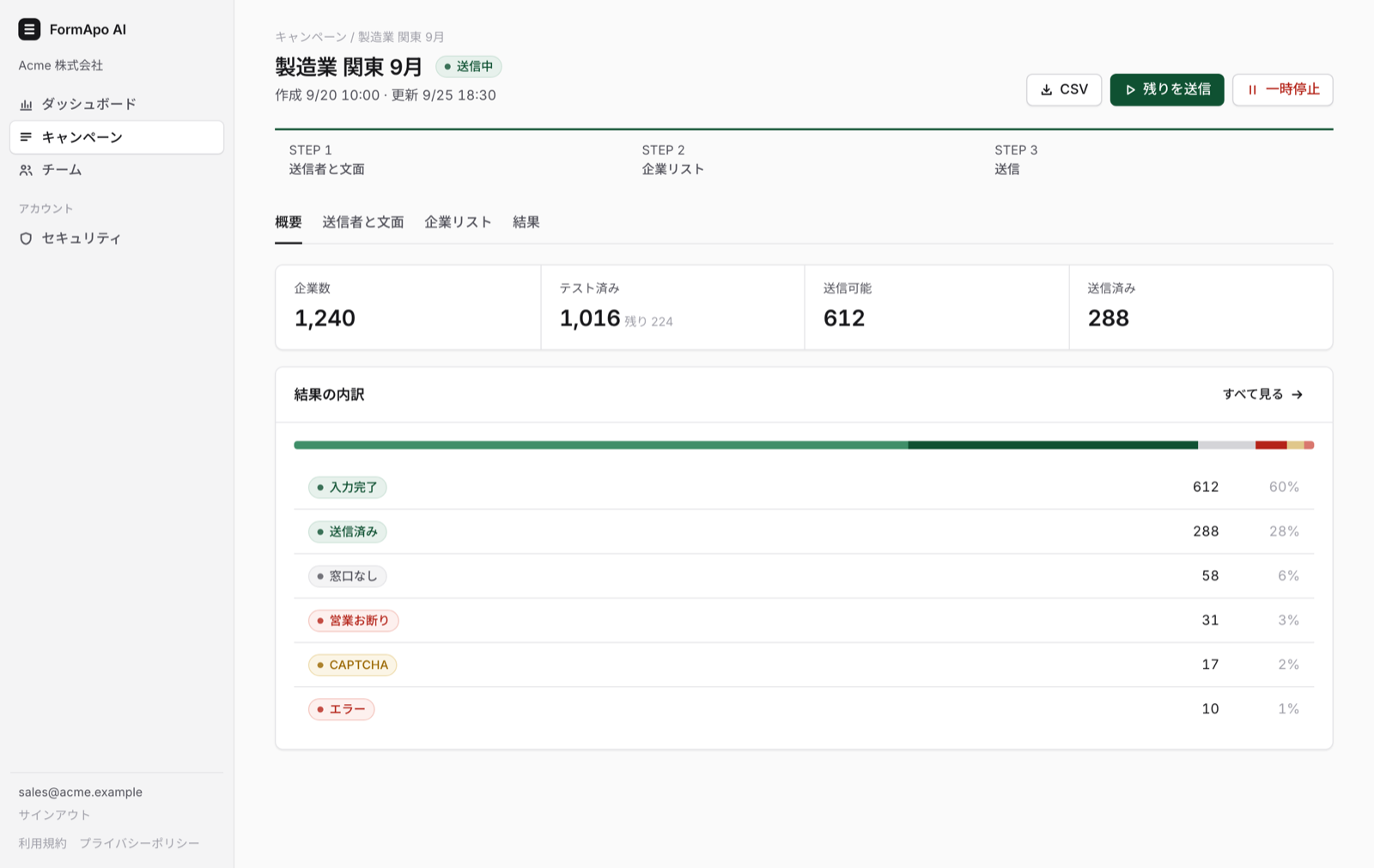
Task: Click the pause icon on 一時停止
Action: point(1252,89)
